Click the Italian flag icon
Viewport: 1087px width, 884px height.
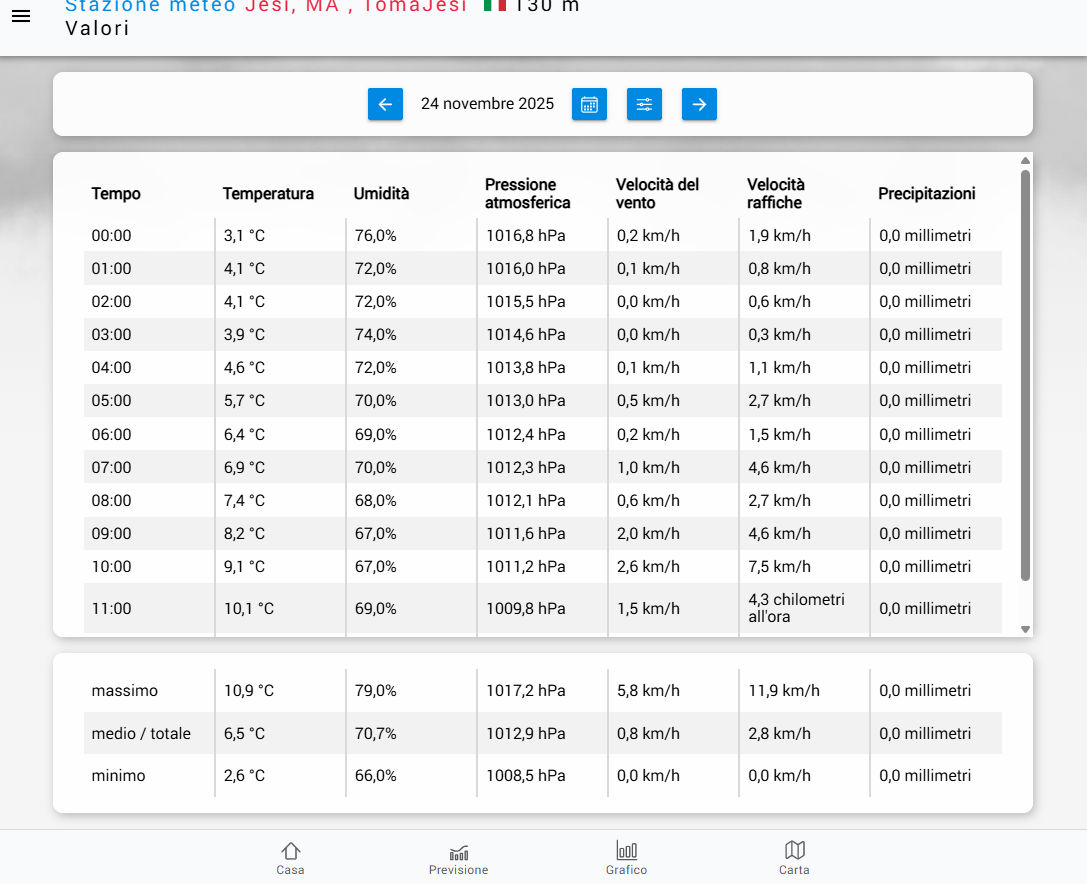[x=494, y=6]
